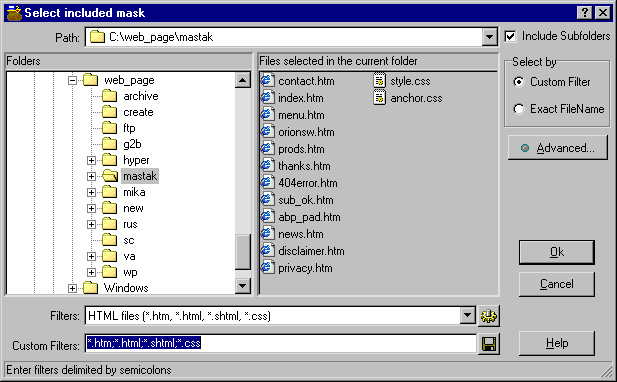
Task: Confirm with the Ok button
Action: point(556,252)
